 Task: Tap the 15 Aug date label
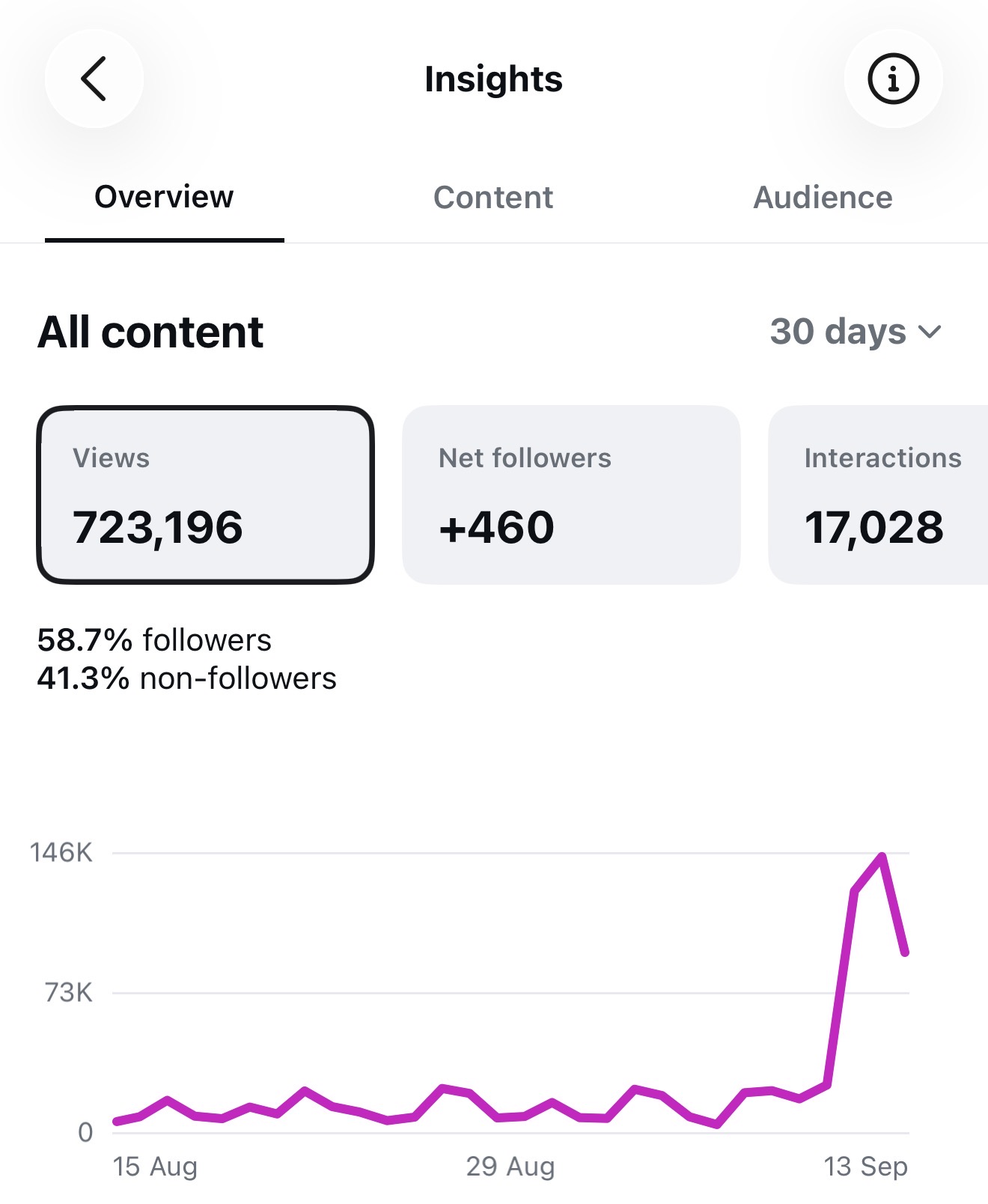[x=155, y=1167]
